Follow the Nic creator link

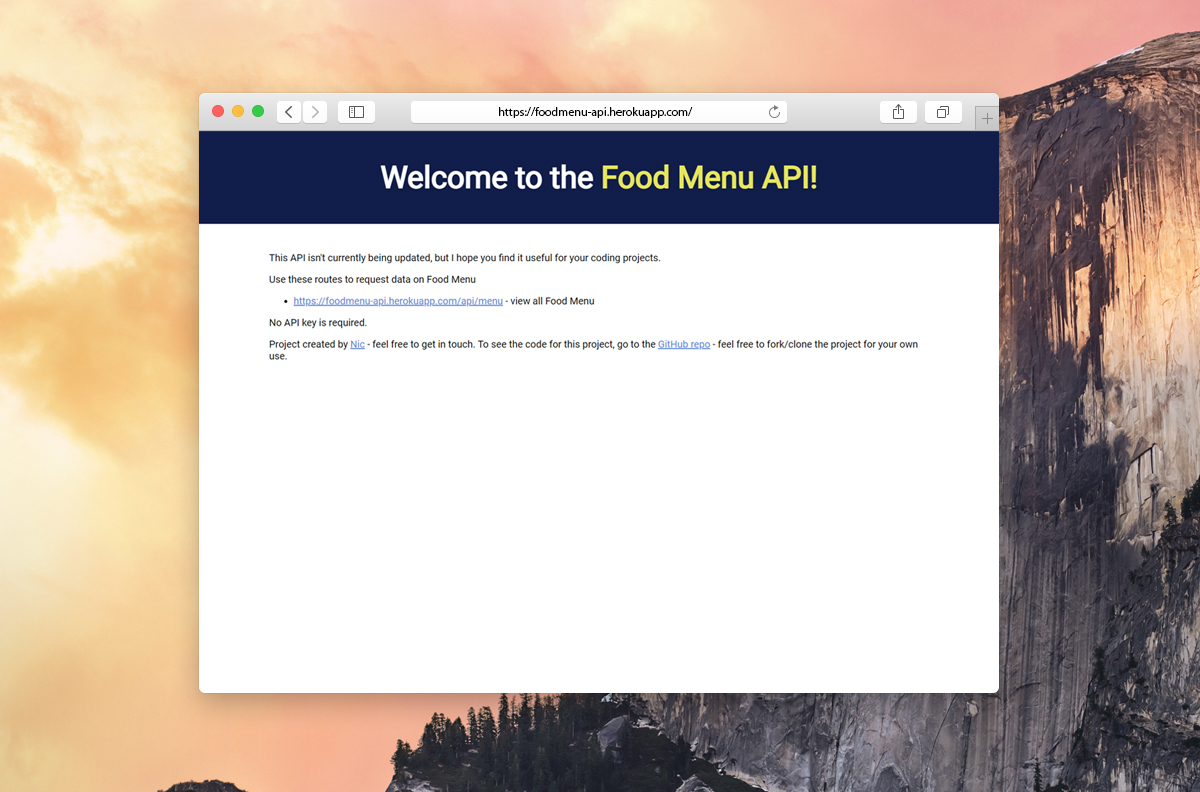click(x=357, y=344)
